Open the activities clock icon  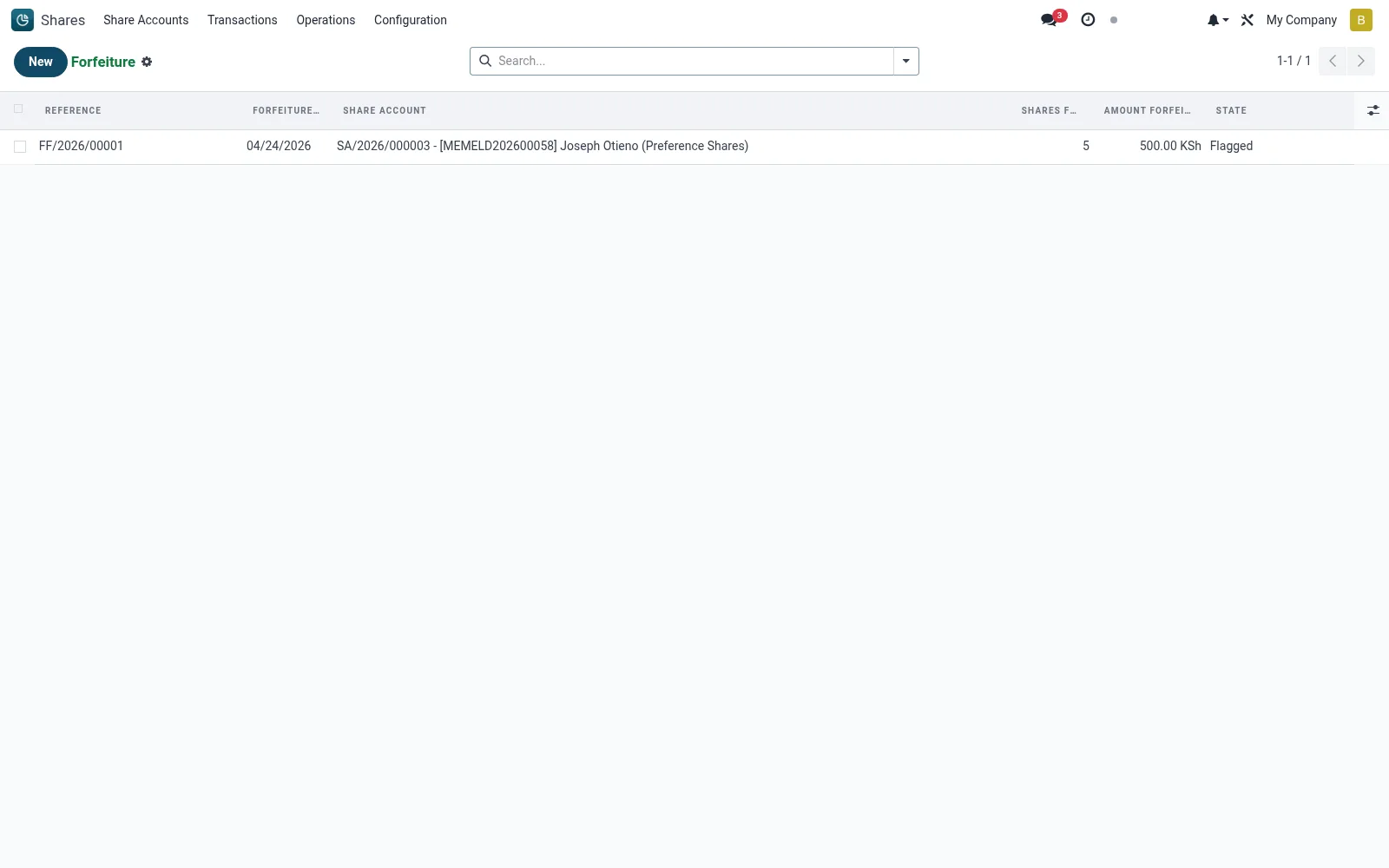pyautogui.click(x=1088, y=20)
